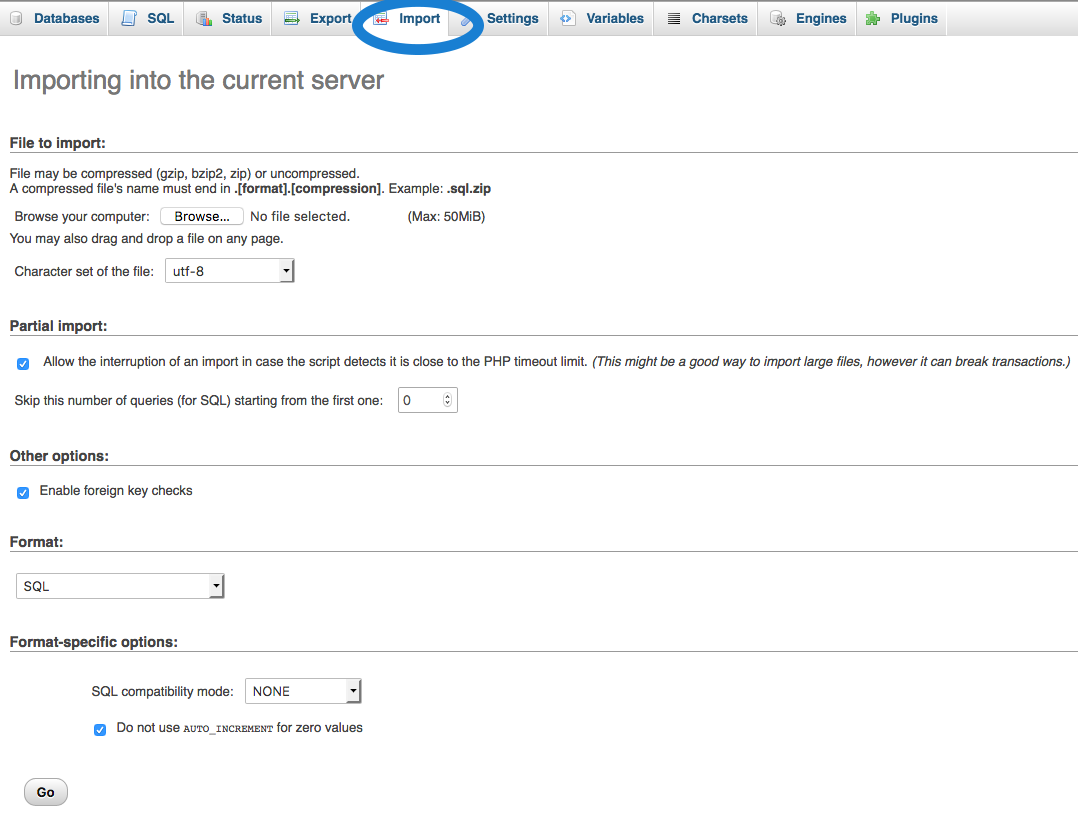
Task: Open the Export tab
Action: pos(318,19)
